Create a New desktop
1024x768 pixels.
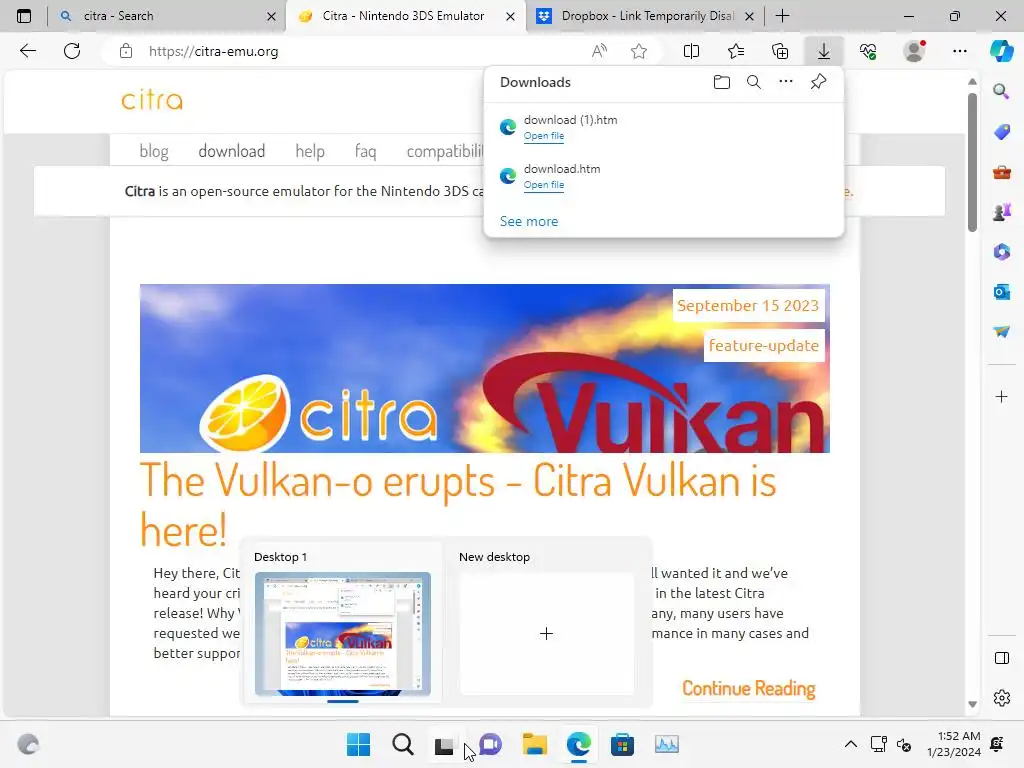tap(546, 633)
